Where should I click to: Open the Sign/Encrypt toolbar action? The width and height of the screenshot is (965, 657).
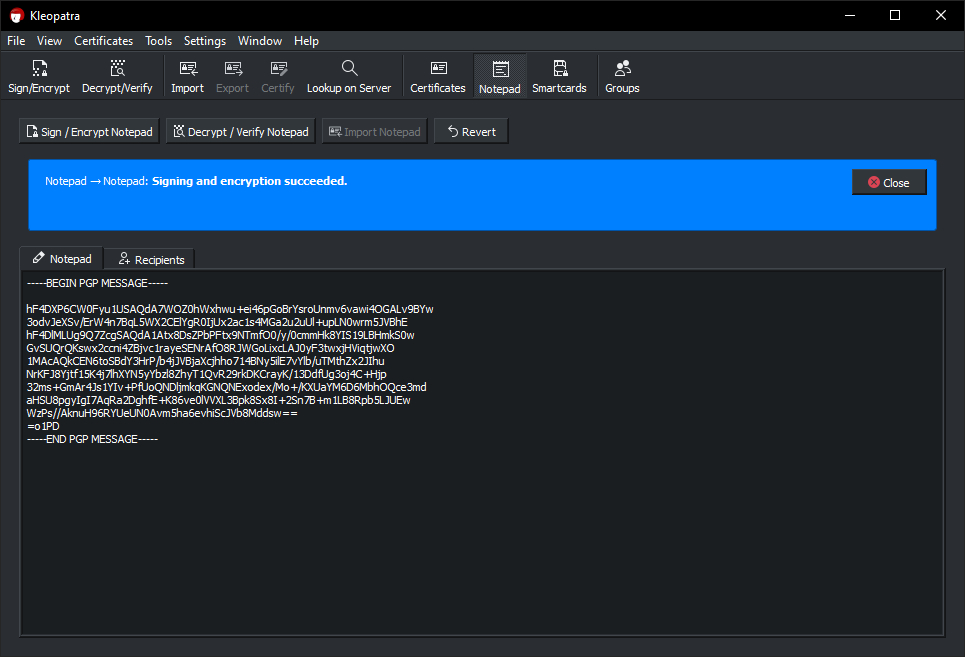(39, 76)
